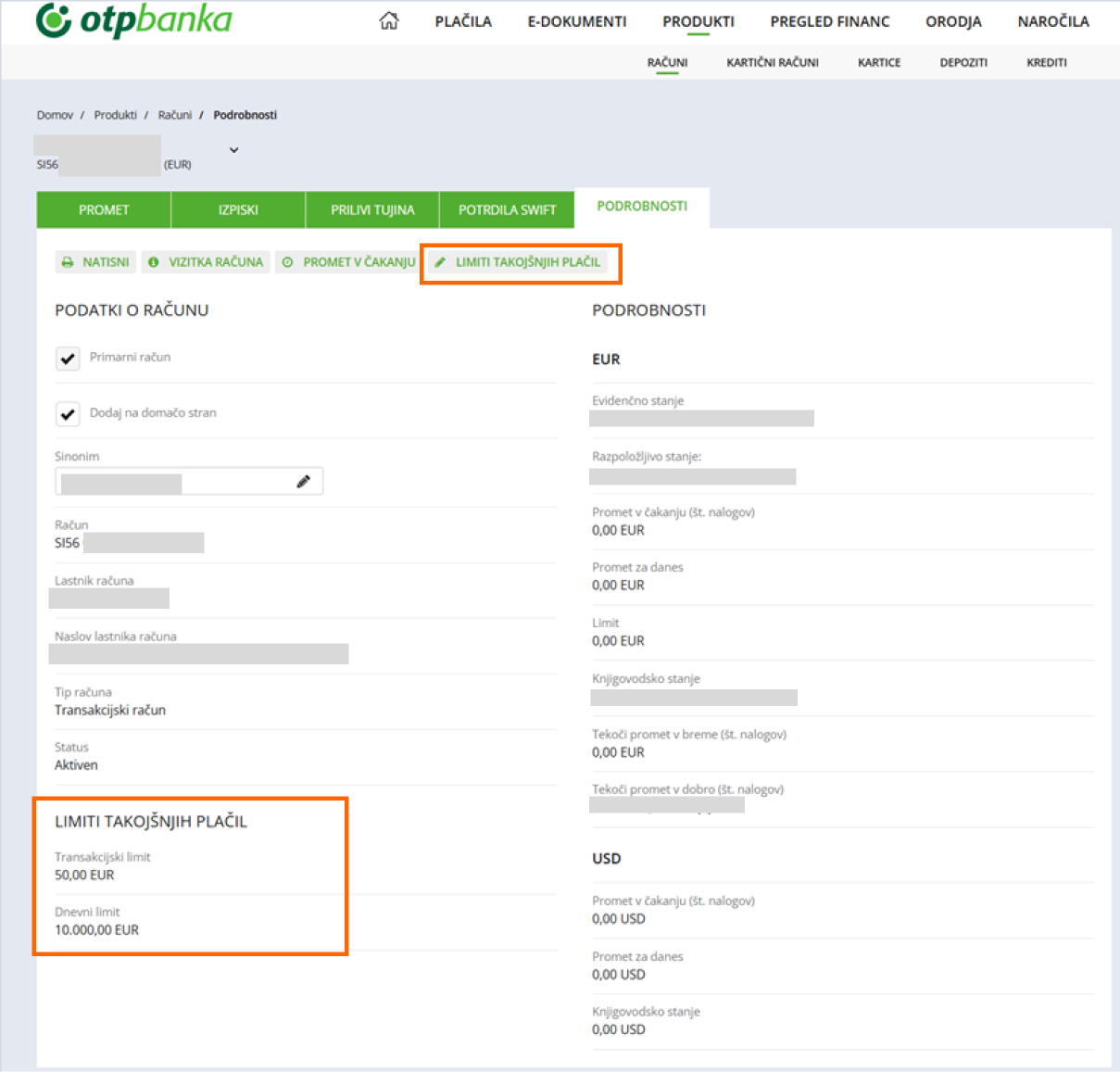This screenshot has height=1072, width=1120.
Task: Uncheck Dodaj na domačo stran checkbox
Action: [x=68, y=414]
